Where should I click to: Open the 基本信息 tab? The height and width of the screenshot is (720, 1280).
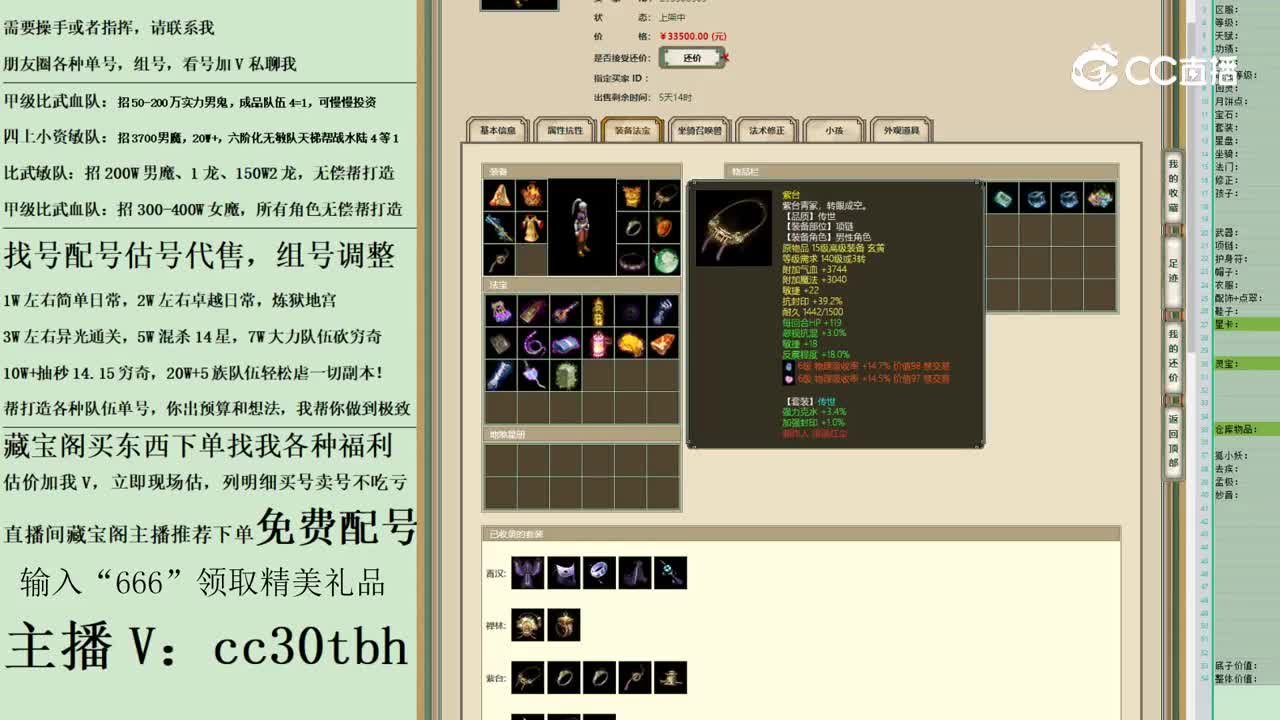point(498,130)
